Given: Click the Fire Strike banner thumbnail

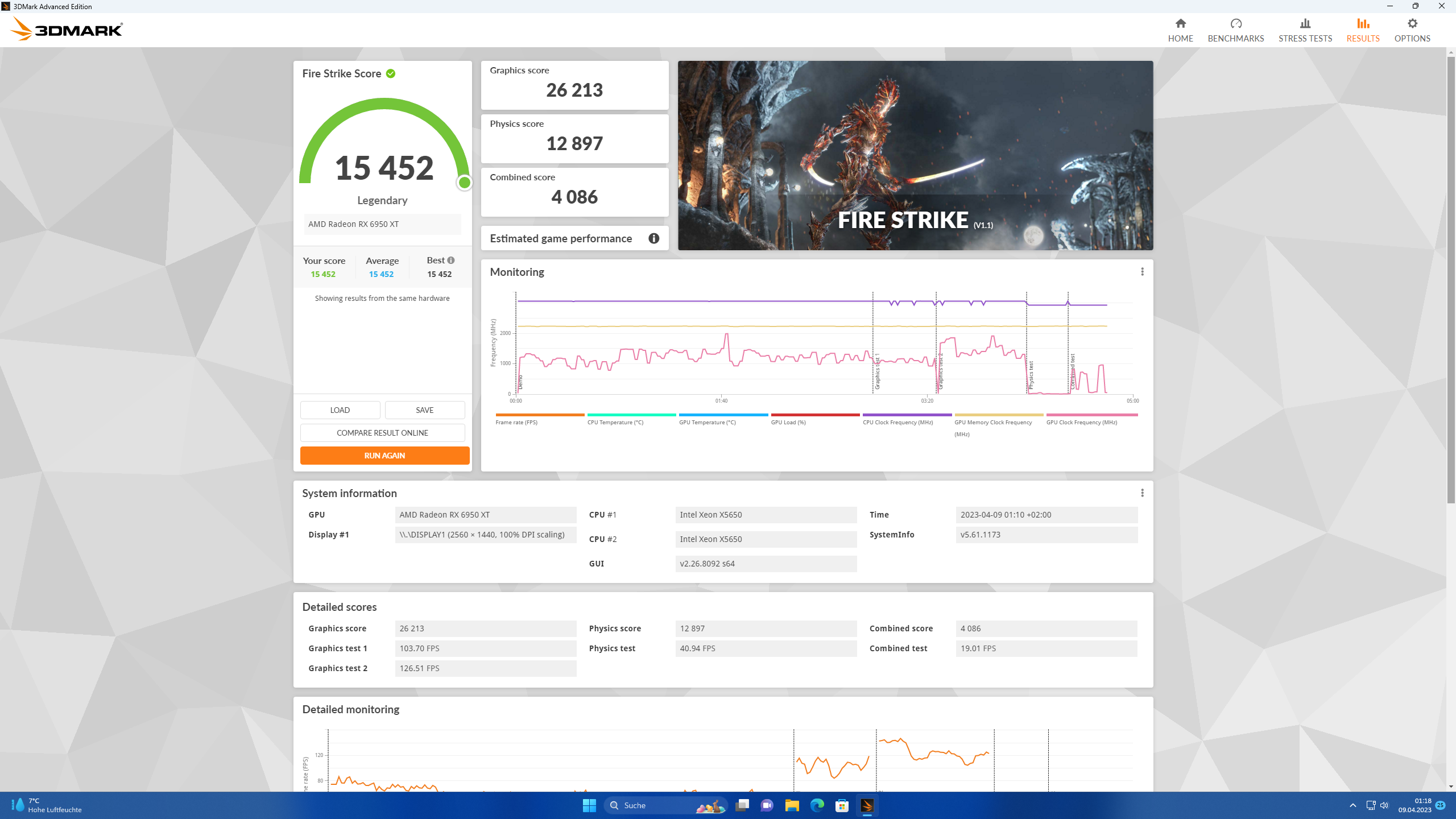Looking at the screenshot, I should pyautogui.click(x=915, y=155).
